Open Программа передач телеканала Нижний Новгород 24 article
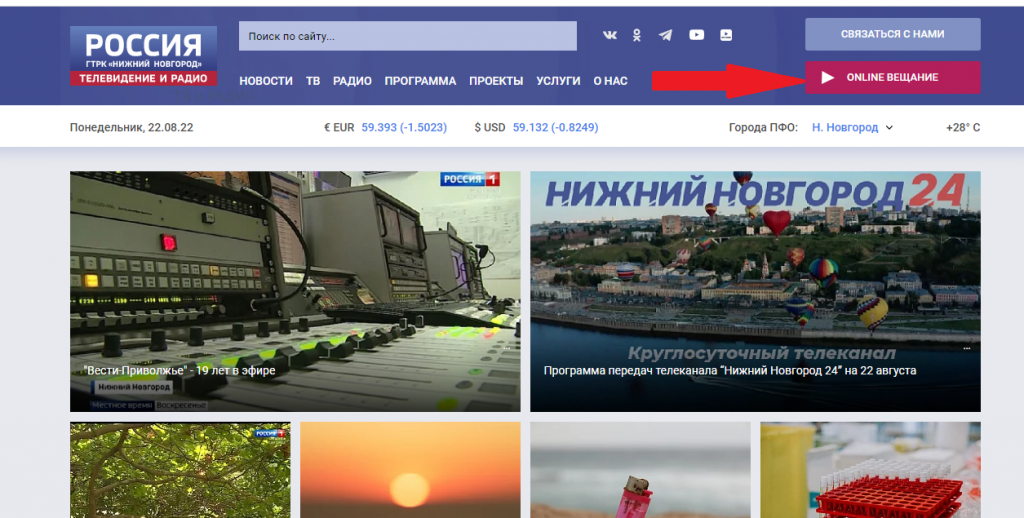Image resolution: width=1024 pixels, height=518 pixels. (729, 370)
